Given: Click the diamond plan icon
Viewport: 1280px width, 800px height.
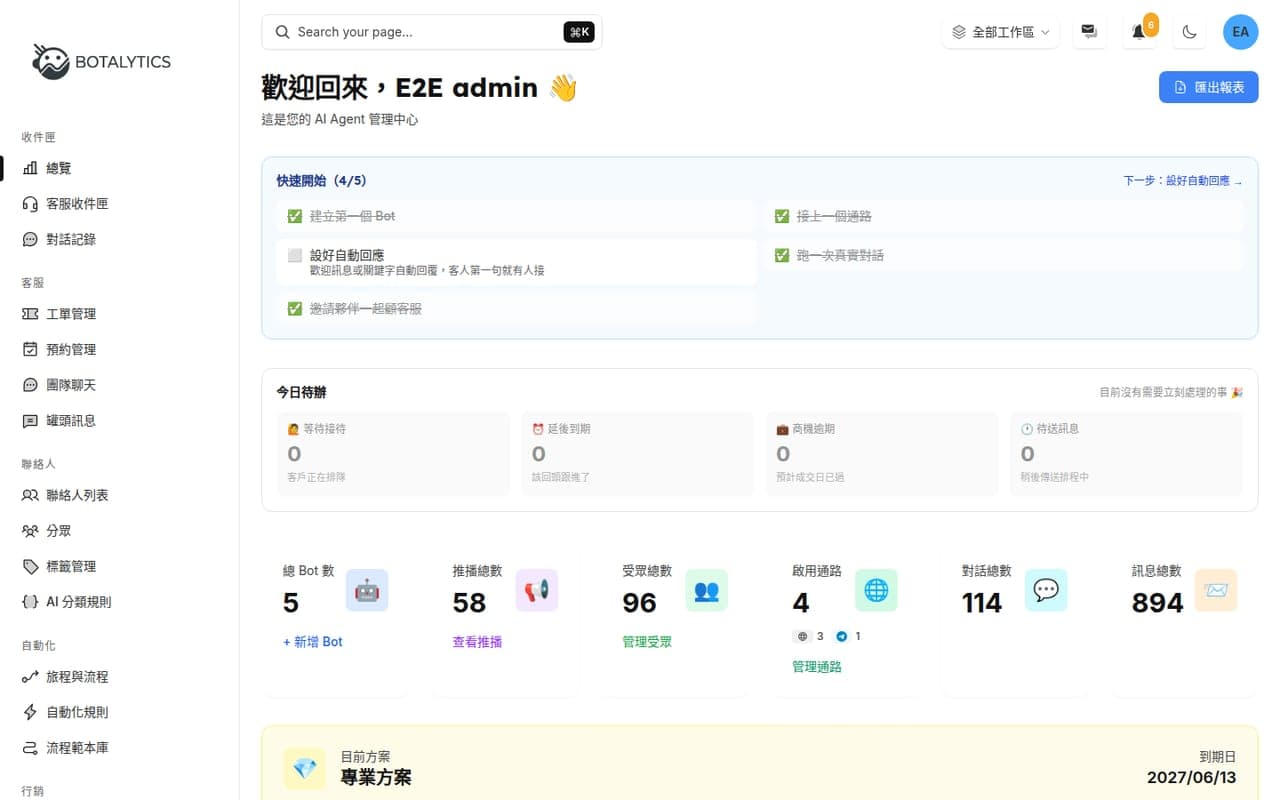Looking at the screenshot, I should click(304, 768).
